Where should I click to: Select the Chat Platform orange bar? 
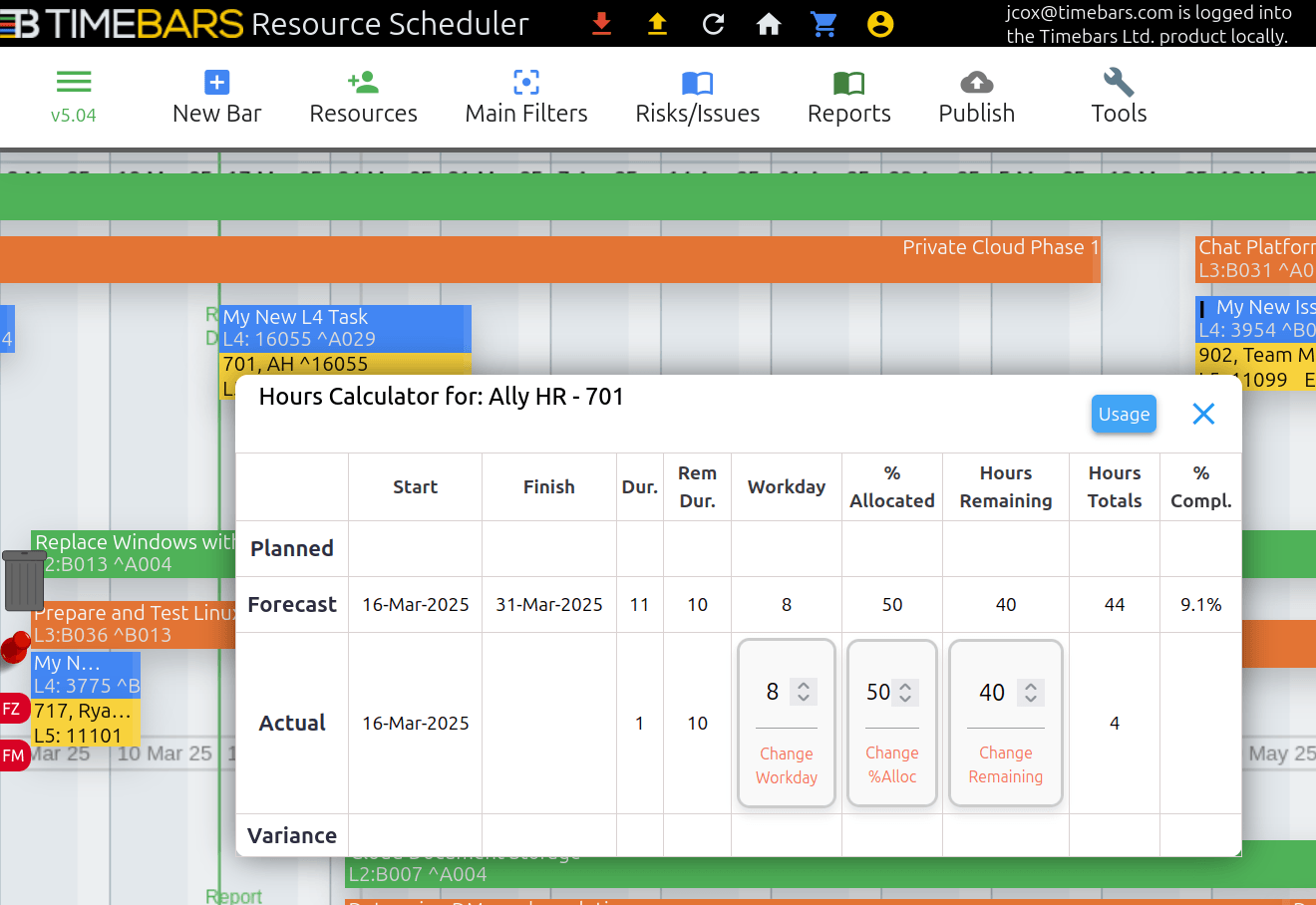(1255, 259)
